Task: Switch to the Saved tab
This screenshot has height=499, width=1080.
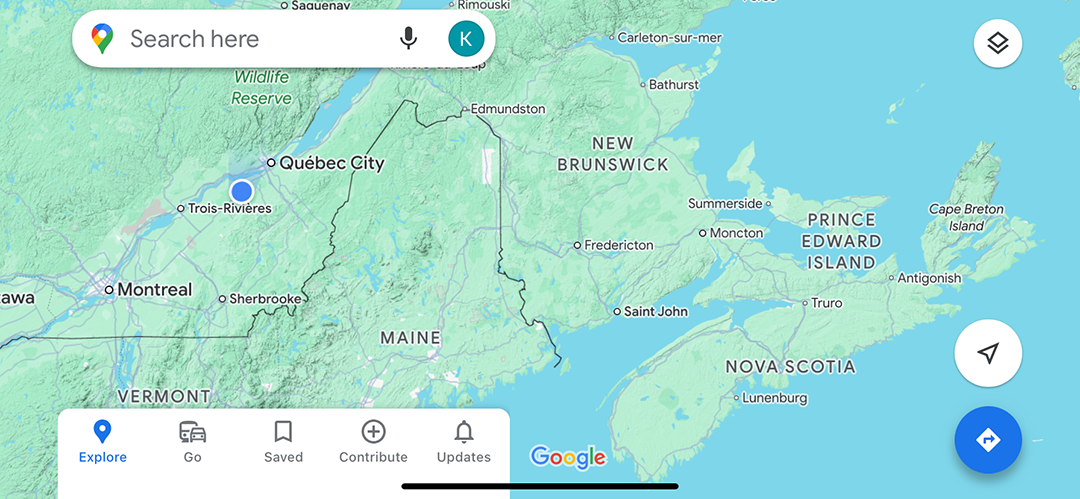Action: pos(283,441)
